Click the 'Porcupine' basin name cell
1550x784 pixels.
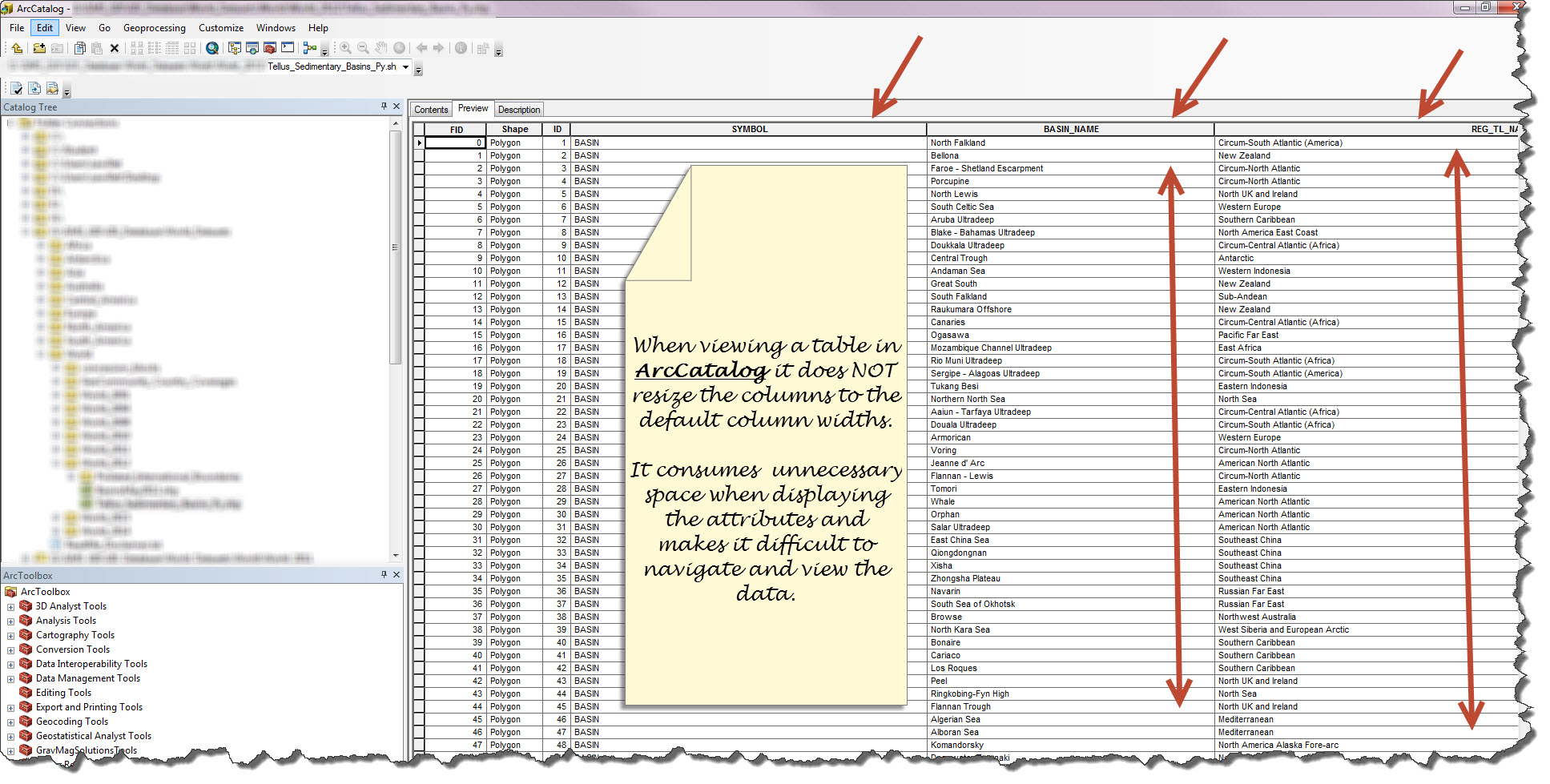(1071, 181)
